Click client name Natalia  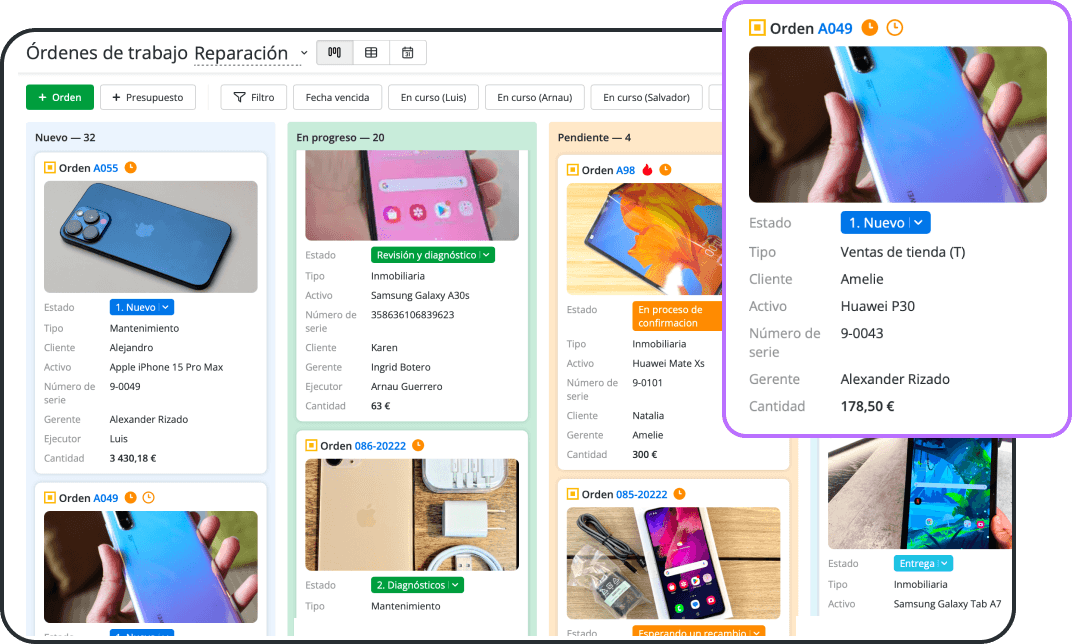pyautogui.click(x=648, y=416)
